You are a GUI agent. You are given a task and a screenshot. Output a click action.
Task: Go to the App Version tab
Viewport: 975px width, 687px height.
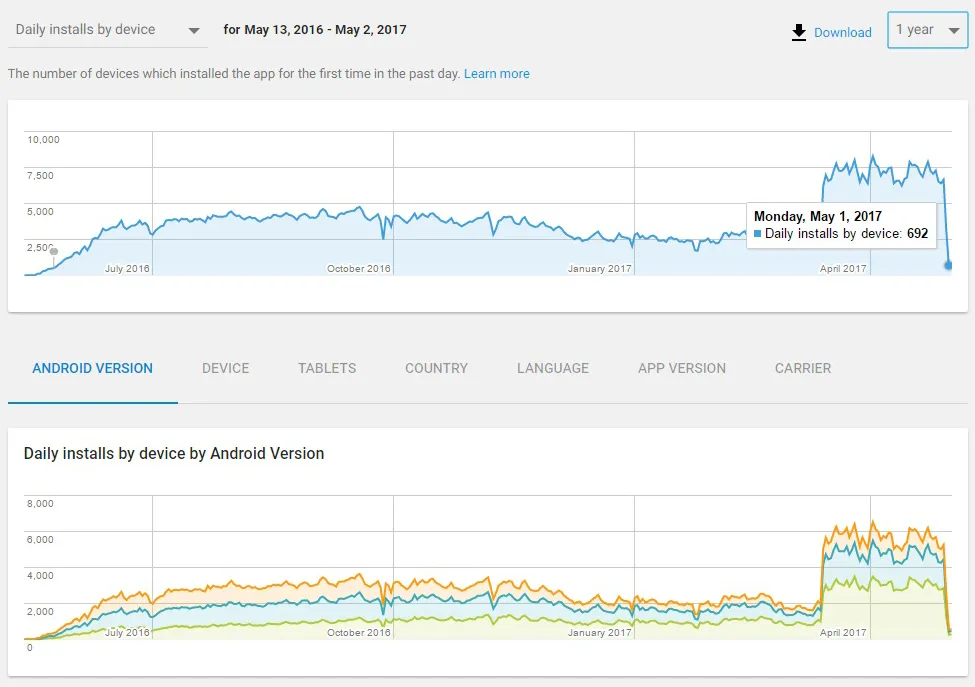[x=682, y=368]
